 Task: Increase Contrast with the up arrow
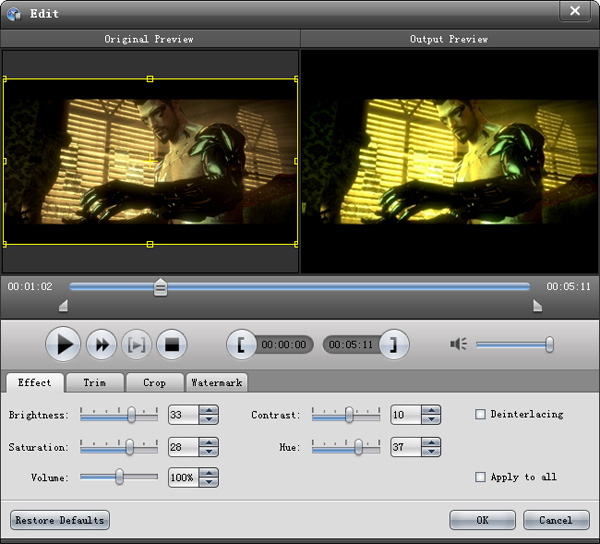pos(431,410)
